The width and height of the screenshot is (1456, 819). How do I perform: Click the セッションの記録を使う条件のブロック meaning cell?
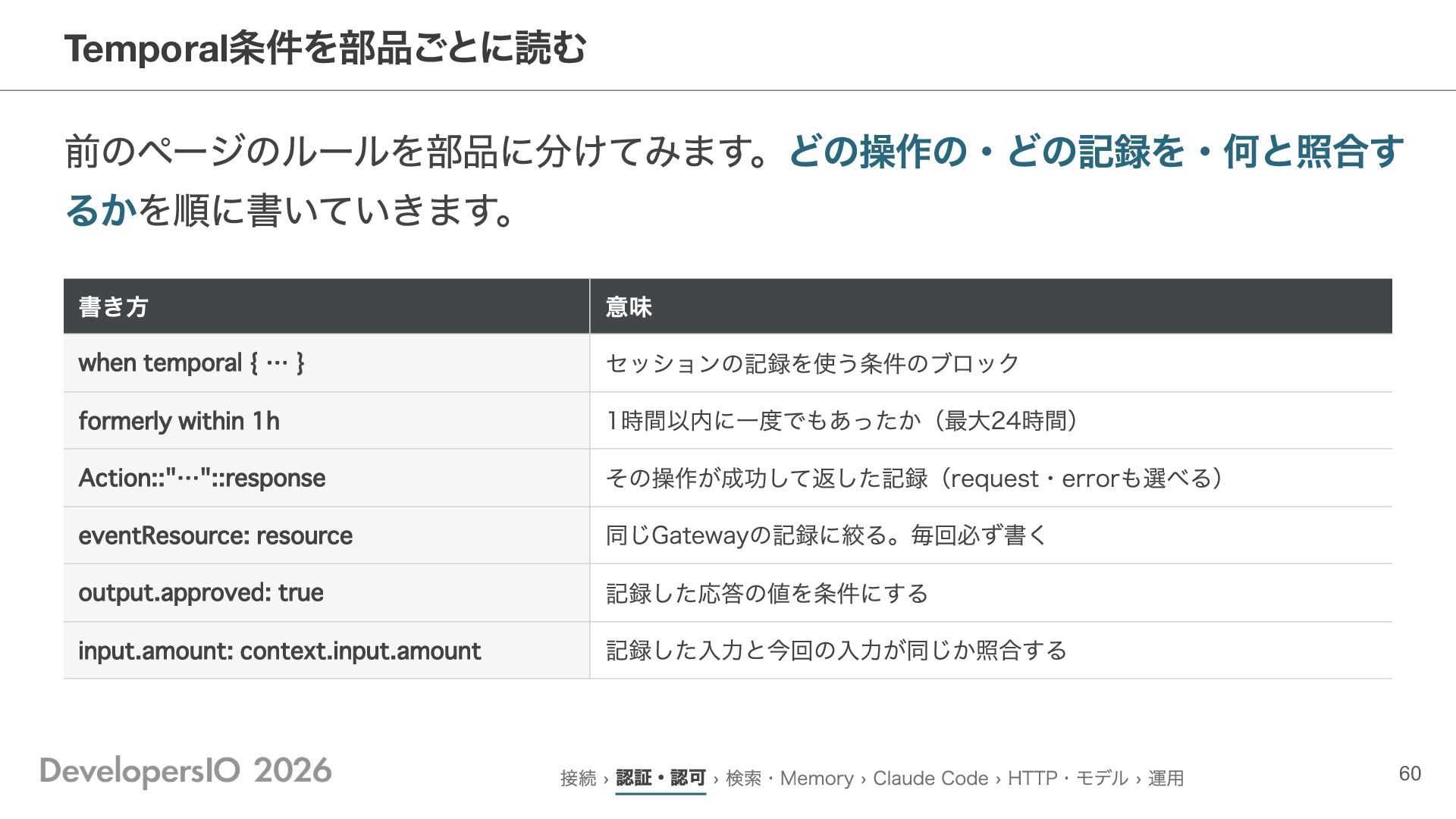tap(991, 363)
